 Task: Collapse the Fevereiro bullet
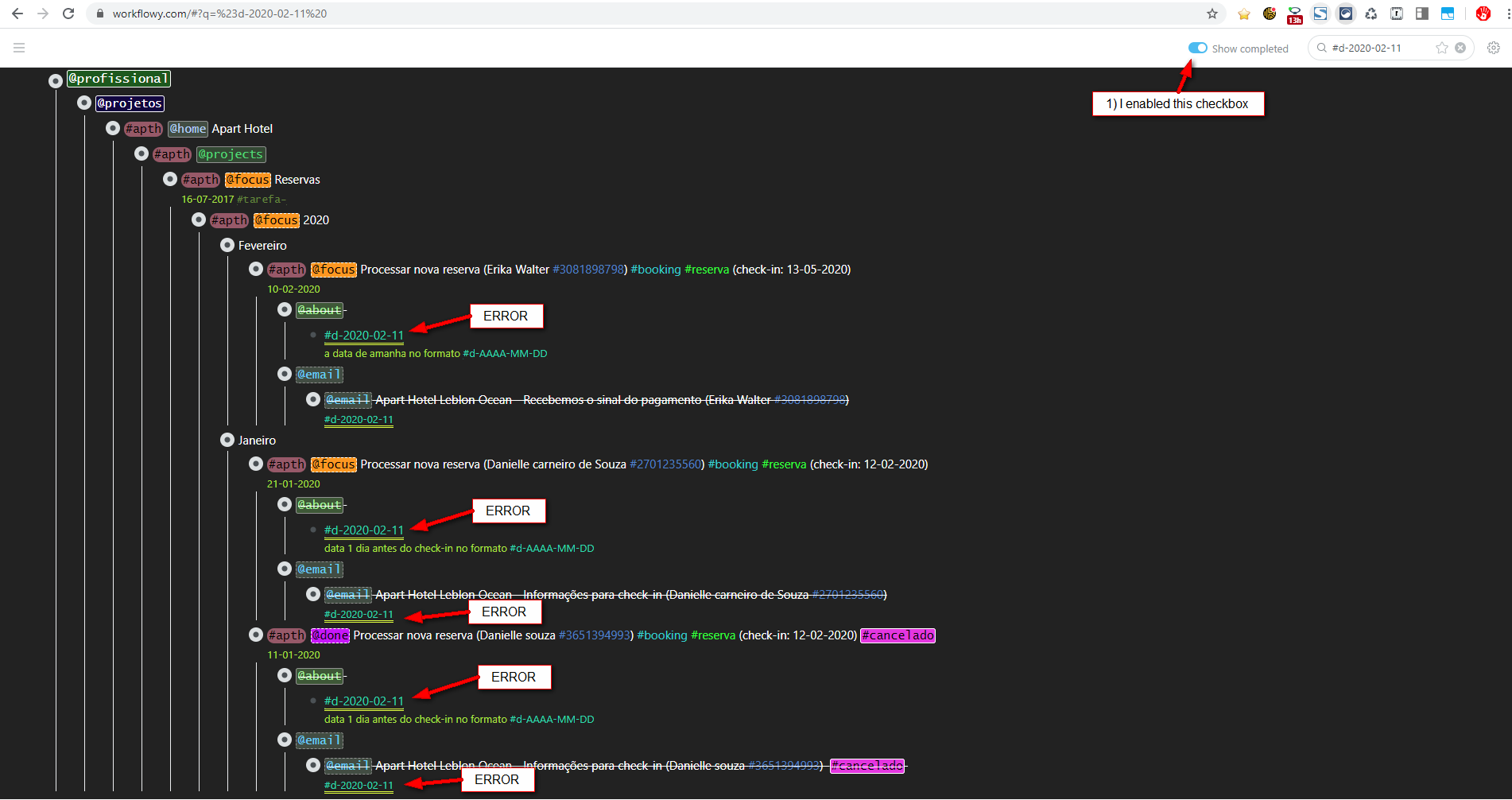(227, 246)
